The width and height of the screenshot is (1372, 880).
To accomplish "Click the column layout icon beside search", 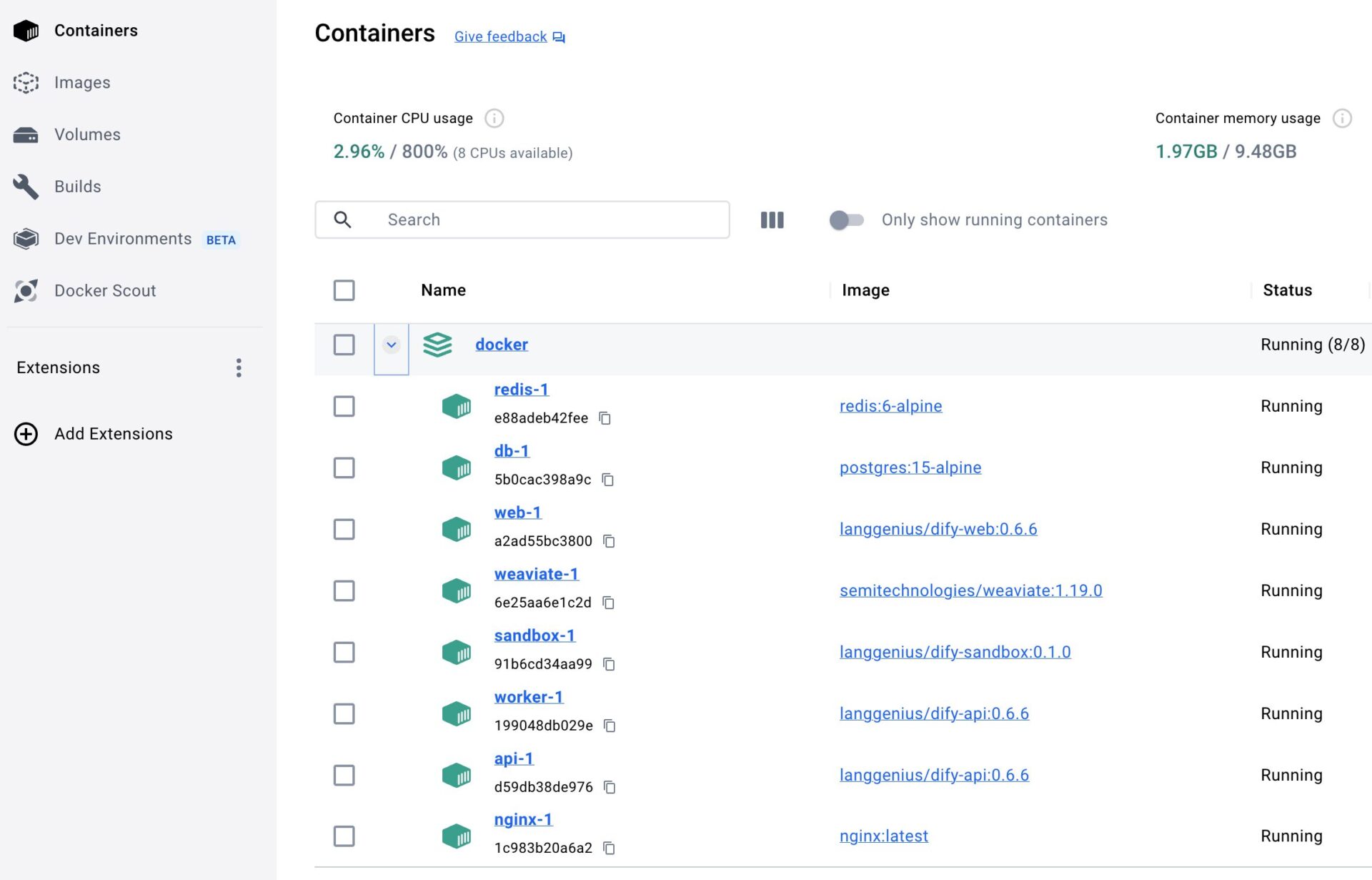I will (x=772, y=220).
